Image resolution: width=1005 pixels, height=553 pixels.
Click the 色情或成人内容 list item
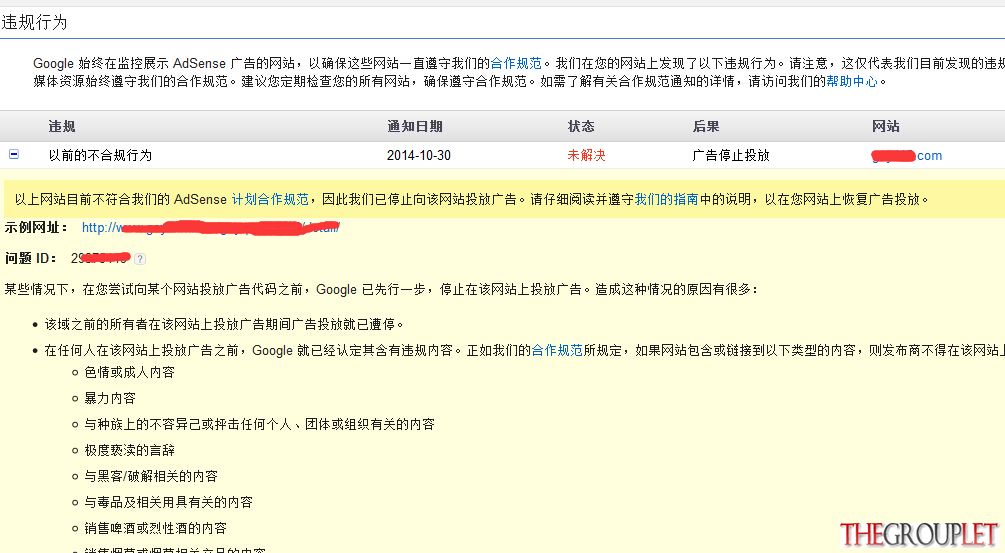[129, 372]
